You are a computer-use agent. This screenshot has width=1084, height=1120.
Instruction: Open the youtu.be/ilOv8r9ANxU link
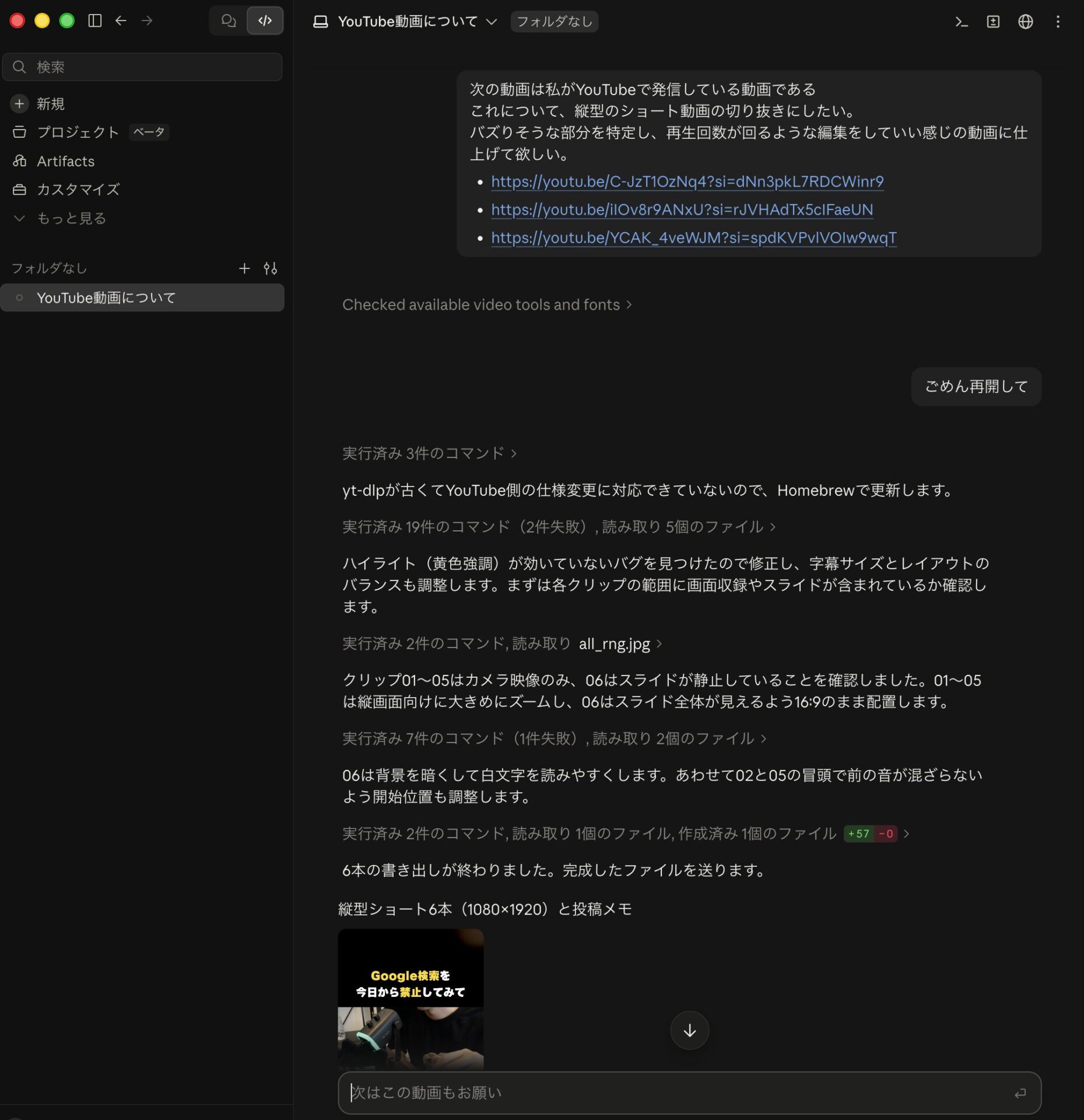click(682, 209)
